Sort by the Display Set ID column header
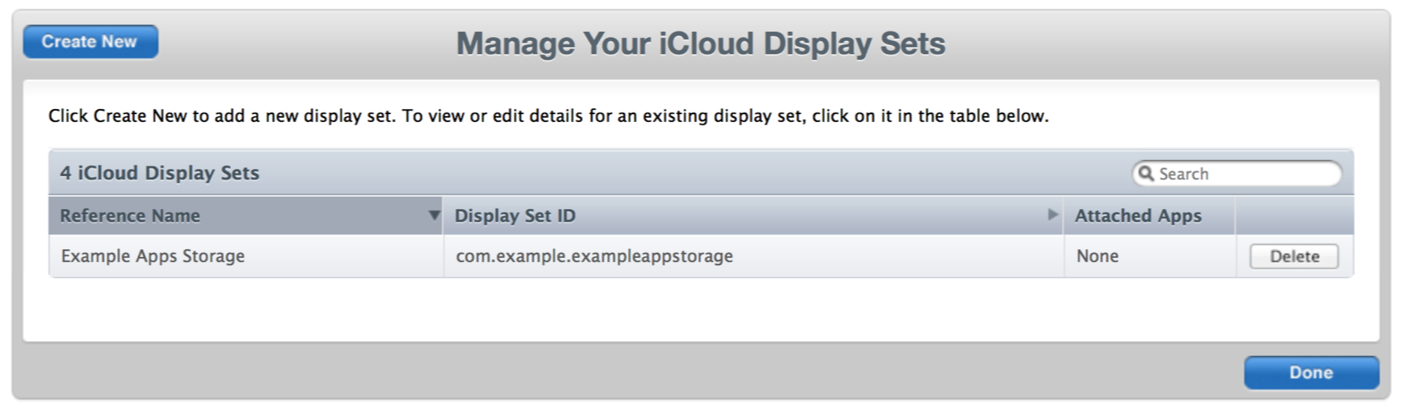The width and height of the screenshot is (1402, 410). pyautogui.click(x=515, y=215)
